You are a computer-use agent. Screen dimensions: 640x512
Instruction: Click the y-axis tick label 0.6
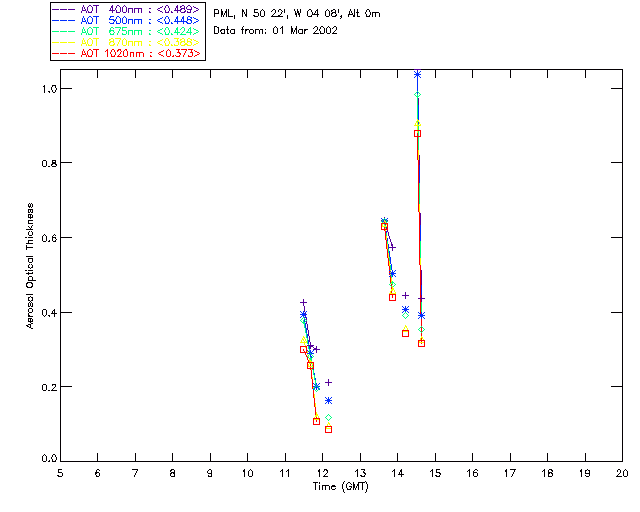click(x=49, y=238)
